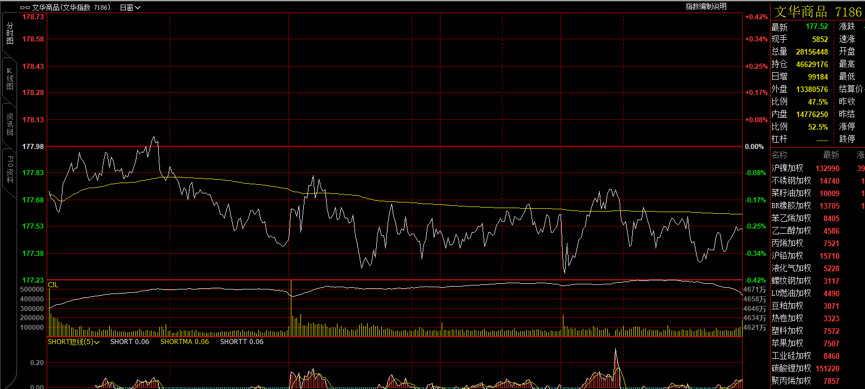Open the F10资料 side tab
The height and width of the screenshot is (389, 865).
9,170
